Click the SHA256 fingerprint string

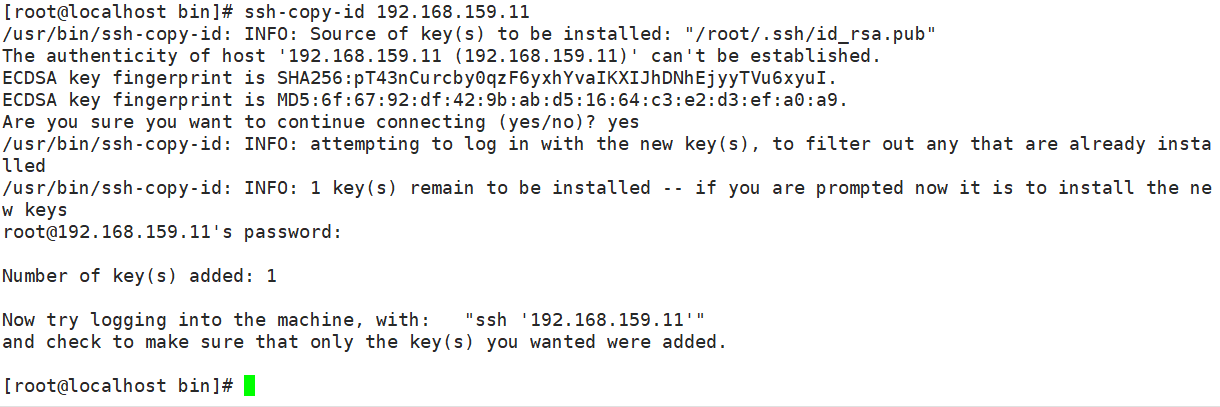pyautogui.click(x=558, y=78)
